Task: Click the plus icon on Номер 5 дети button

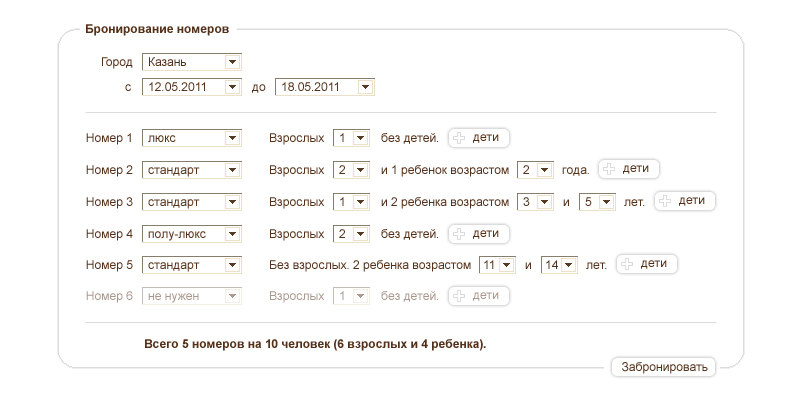Action: (627, 265)
